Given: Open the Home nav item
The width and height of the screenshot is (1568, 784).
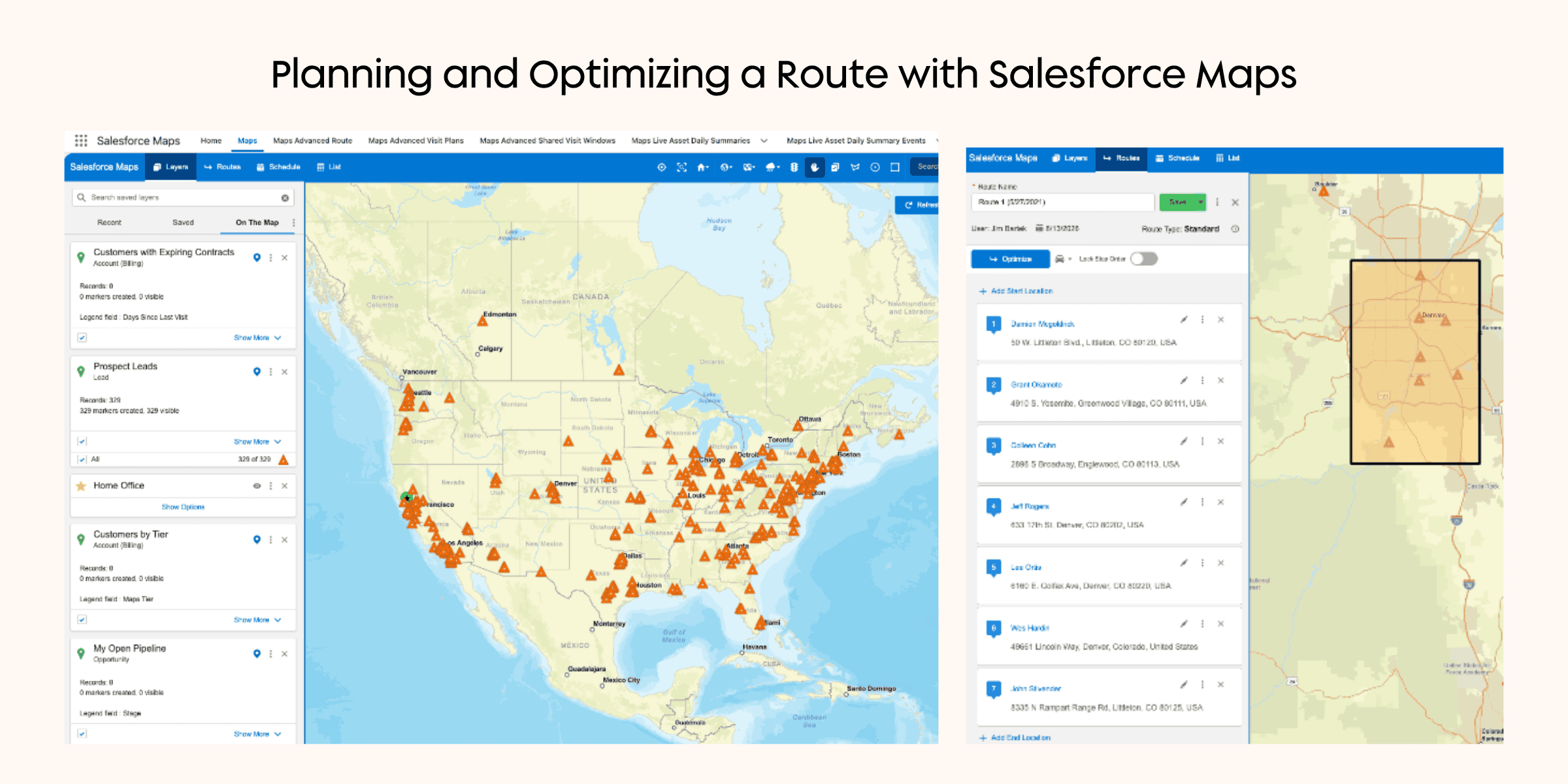Looking at the screenshot, I should 211,140.
